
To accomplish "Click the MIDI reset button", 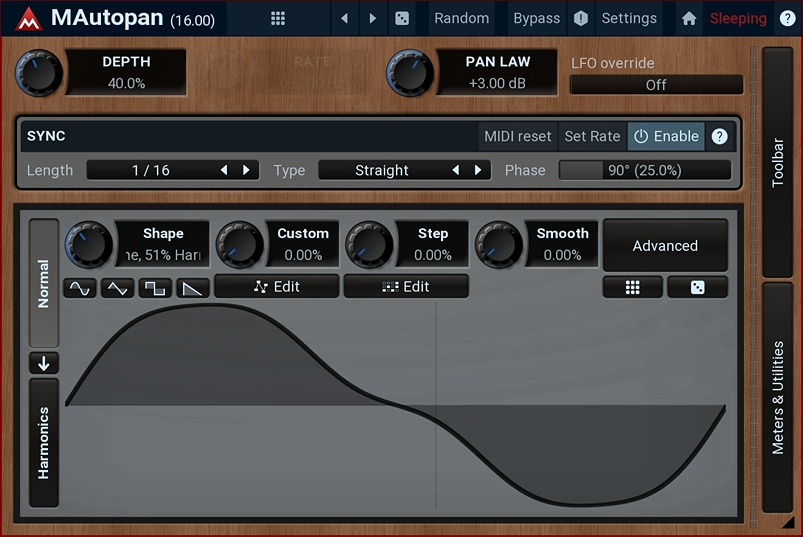I will [517, 136].
